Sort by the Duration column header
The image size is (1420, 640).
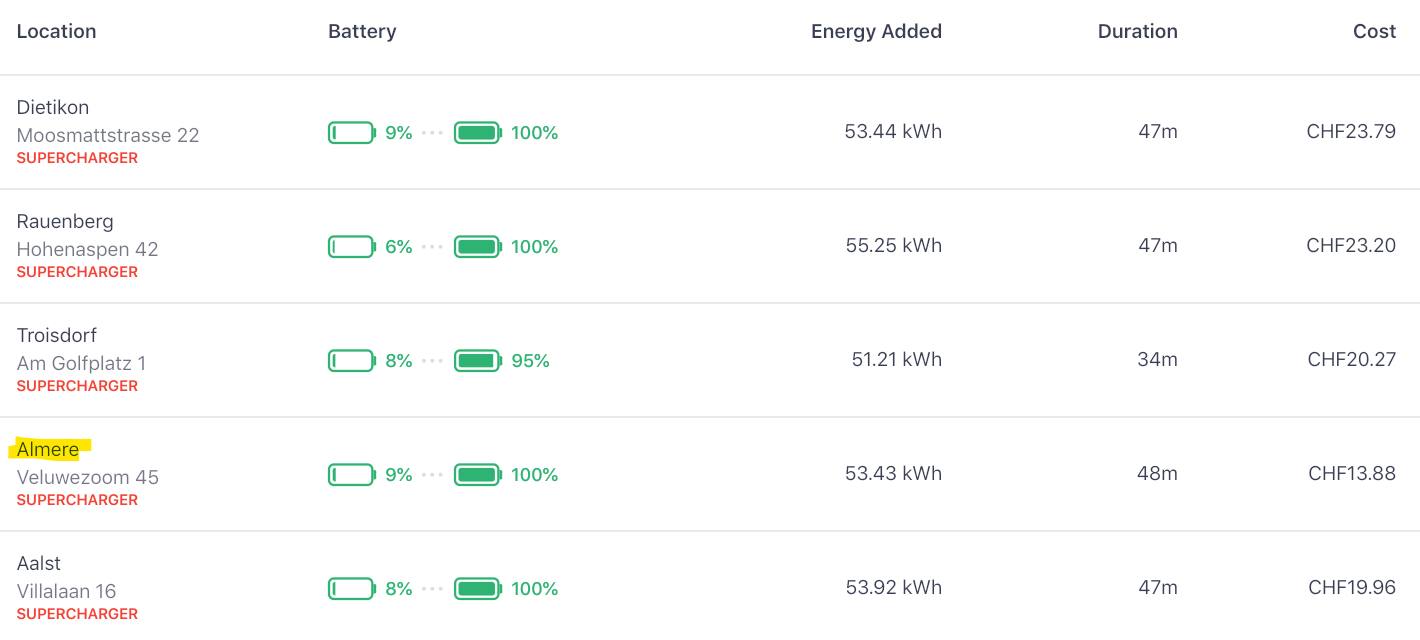click(x=1137, y=32)
